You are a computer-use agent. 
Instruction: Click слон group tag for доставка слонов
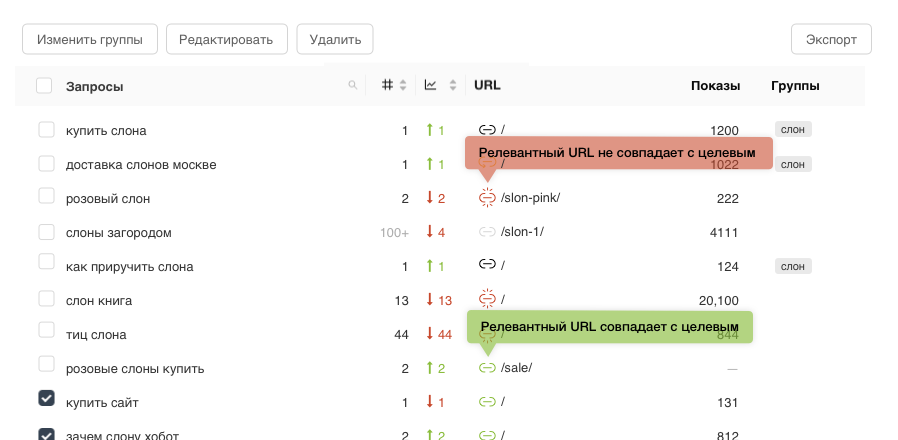tap(793, 164)
